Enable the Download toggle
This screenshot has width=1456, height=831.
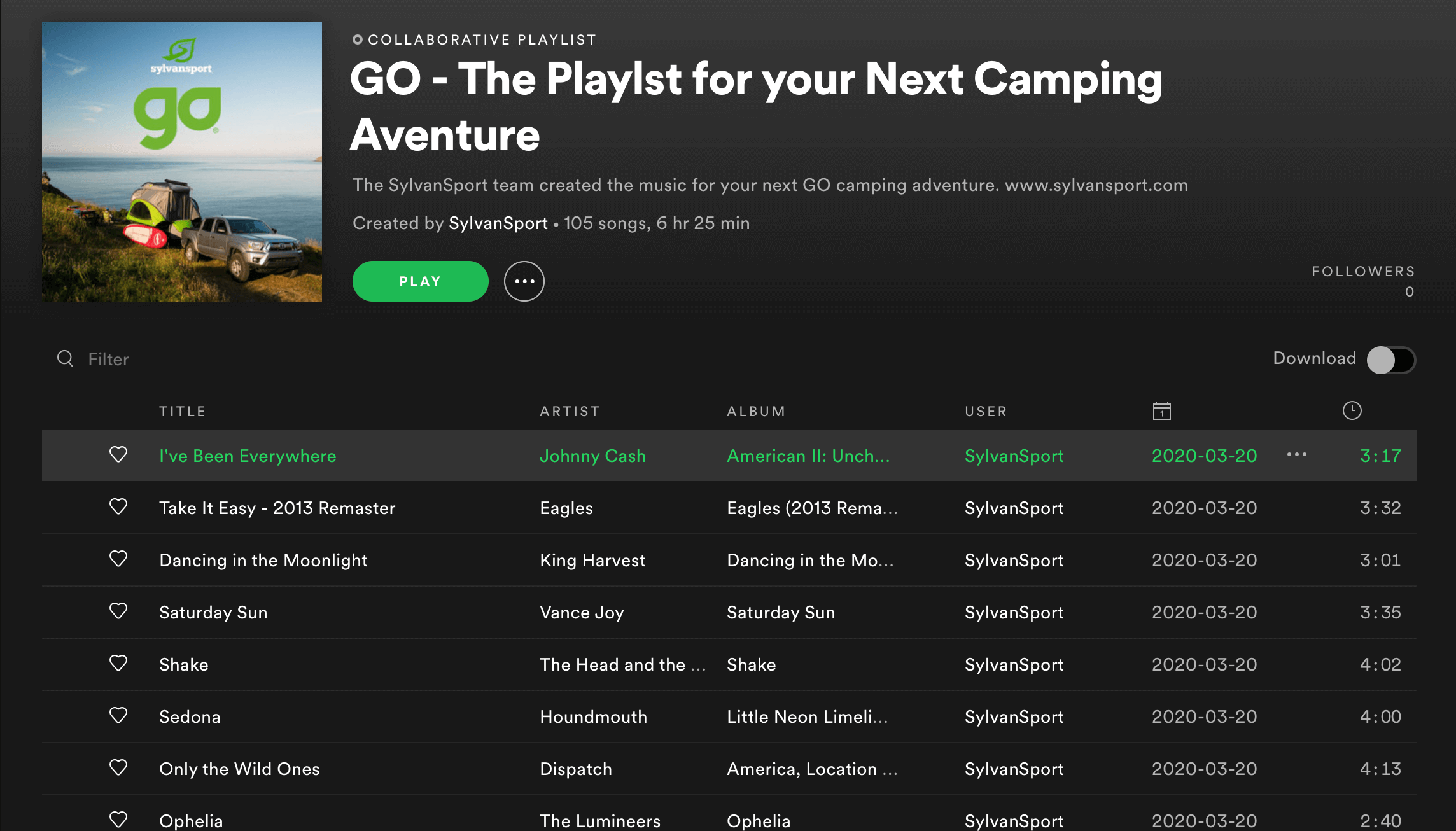[x=1390, y=360]
